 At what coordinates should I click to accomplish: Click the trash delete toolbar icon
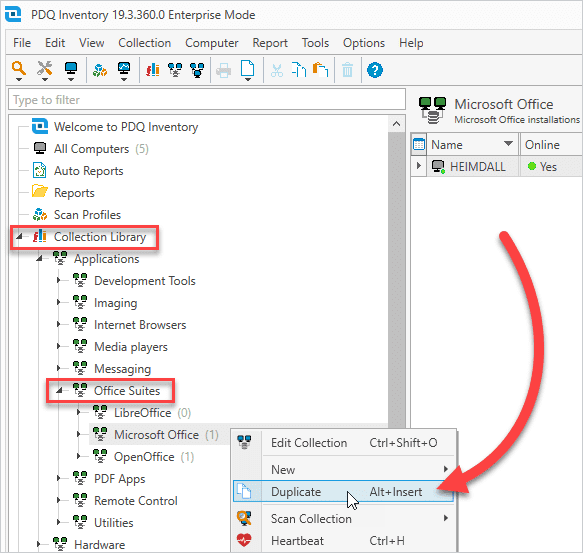(x=347, y=70)
